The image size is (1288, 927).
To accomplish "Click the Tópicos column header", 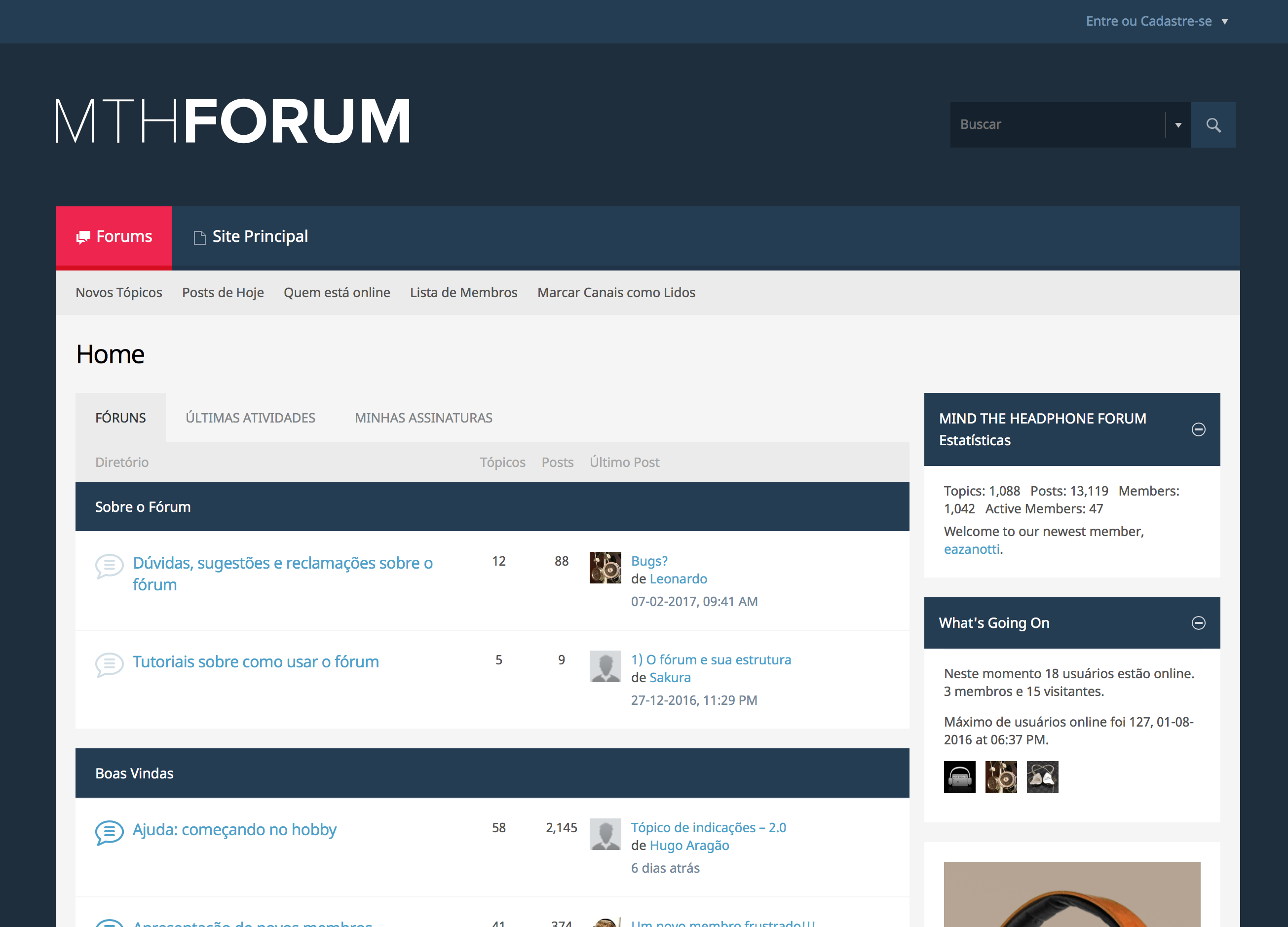I will [x=502, y=463].
